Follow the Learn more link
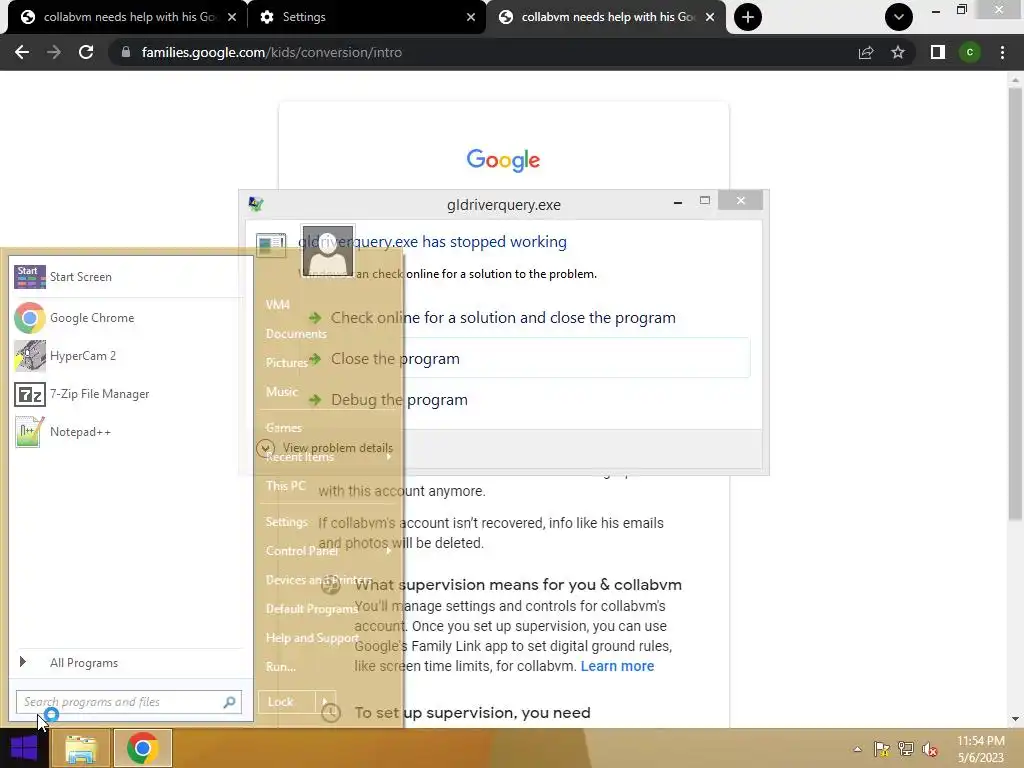This screenshot has width=1024, height=768. click(617, 666)
